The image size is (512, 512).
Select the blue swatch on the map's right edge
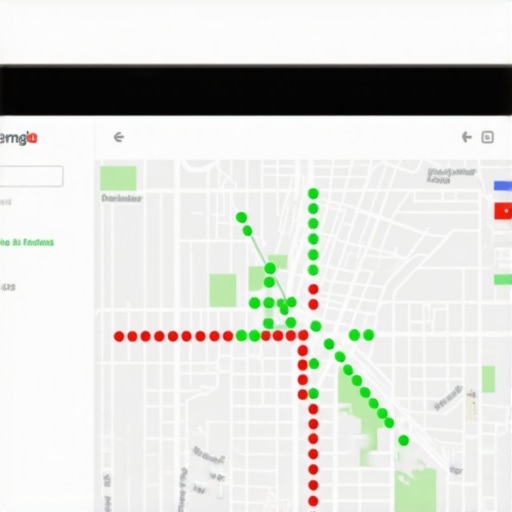[x=503, y=186]
